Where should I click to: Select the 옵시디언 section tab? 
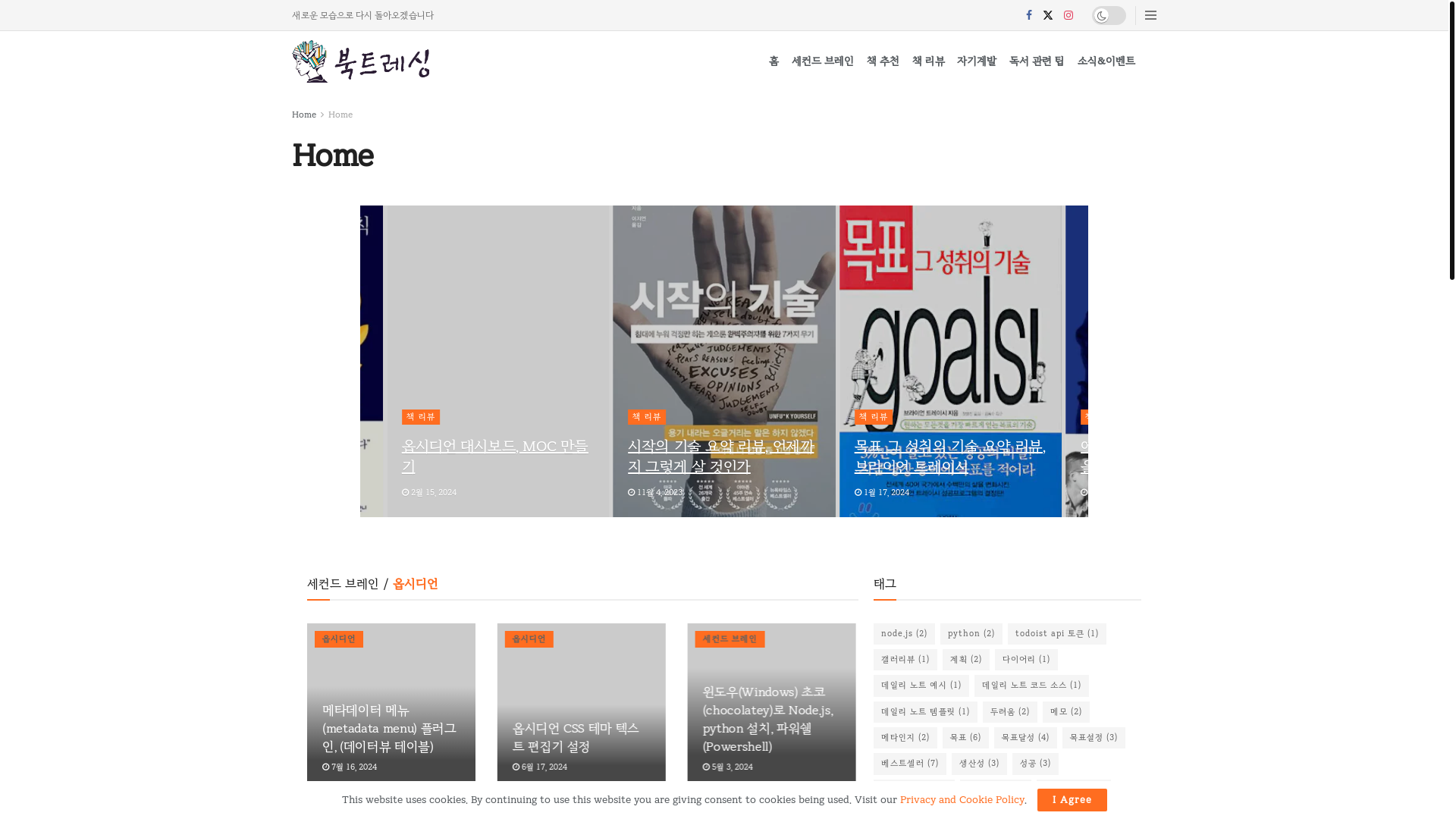point(416,584)
